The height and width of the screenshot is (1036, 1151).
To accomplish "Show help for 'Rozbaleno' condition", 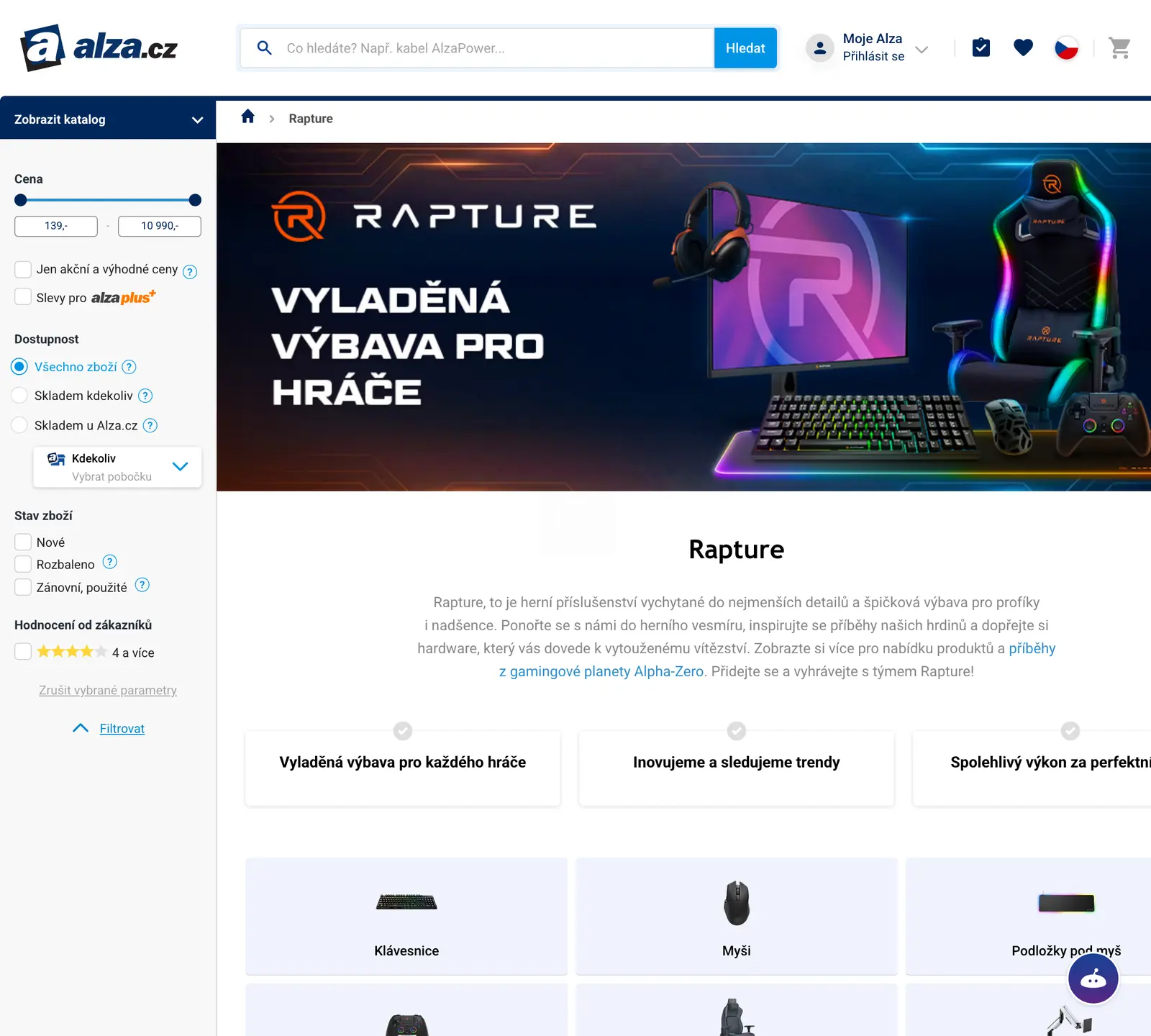I will click(x=110, y=562).
